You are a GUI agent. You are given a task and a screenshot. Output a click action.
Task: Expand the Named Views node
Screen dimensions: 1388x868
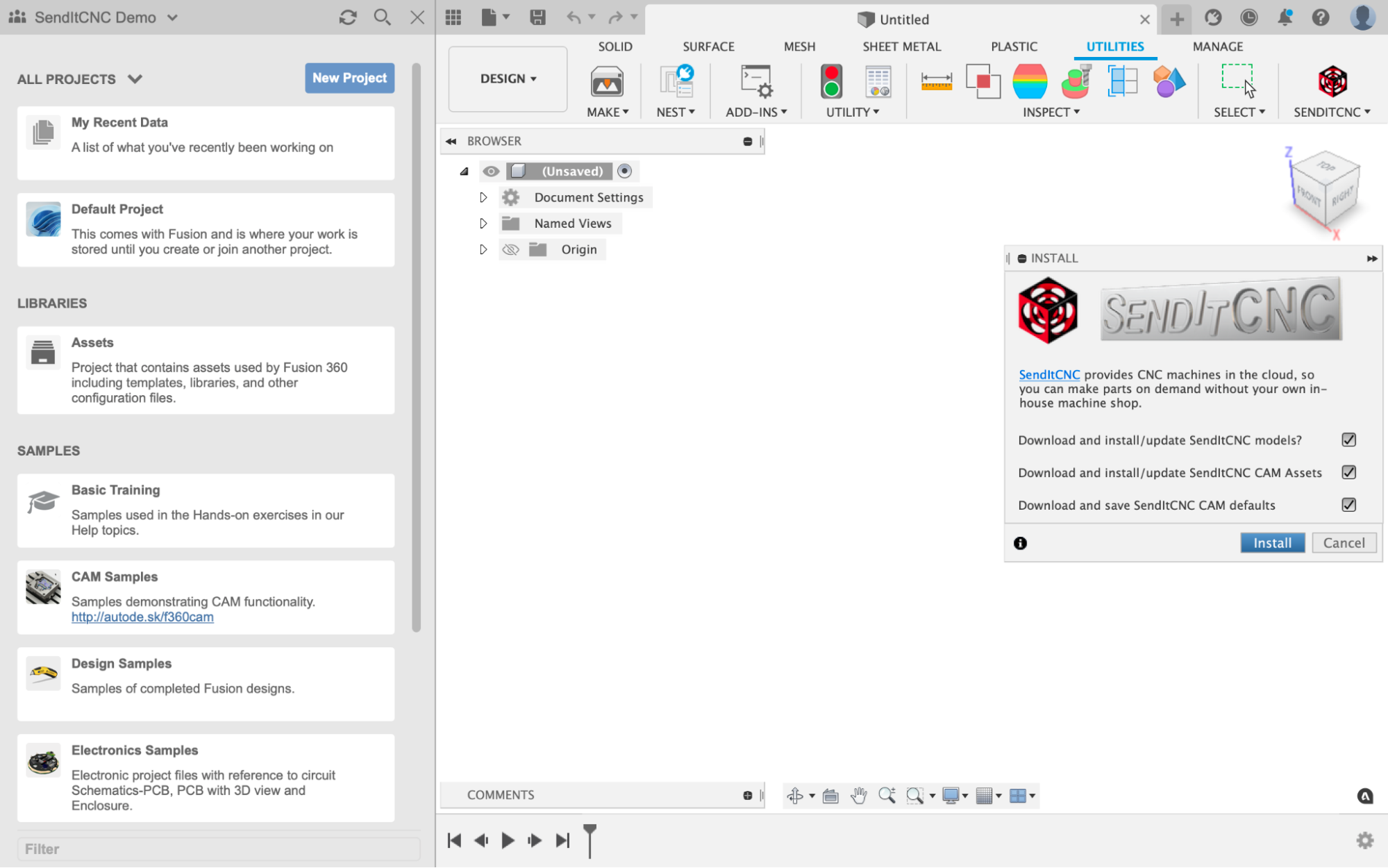[x=483, y=224]
